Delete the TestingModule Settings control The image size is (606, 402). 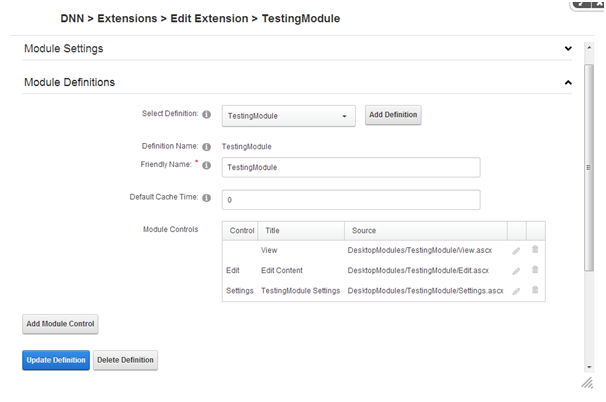(x=535, y=290)
